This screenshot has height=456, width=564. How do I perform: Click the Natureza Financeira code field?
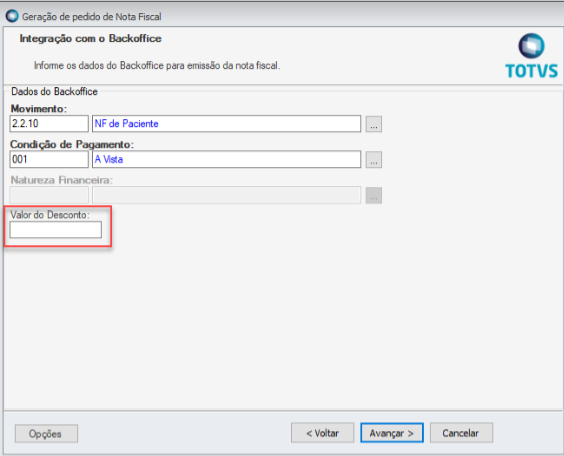pyautogui.click(x=49, y=195)
